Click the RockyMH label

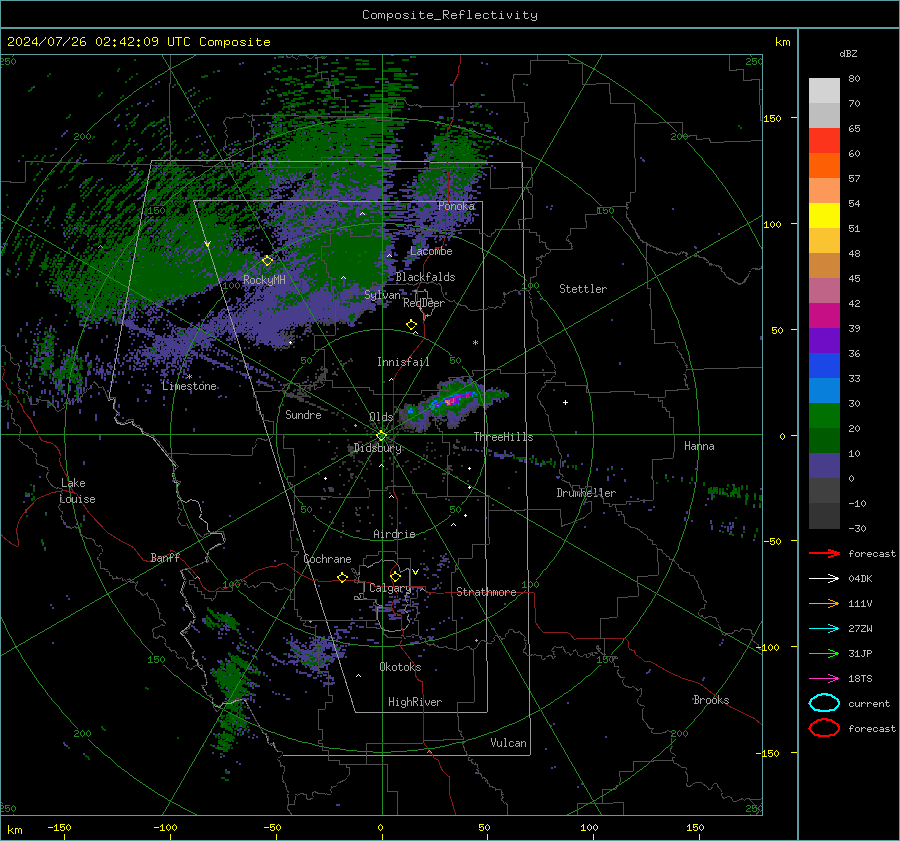(264, 280)
